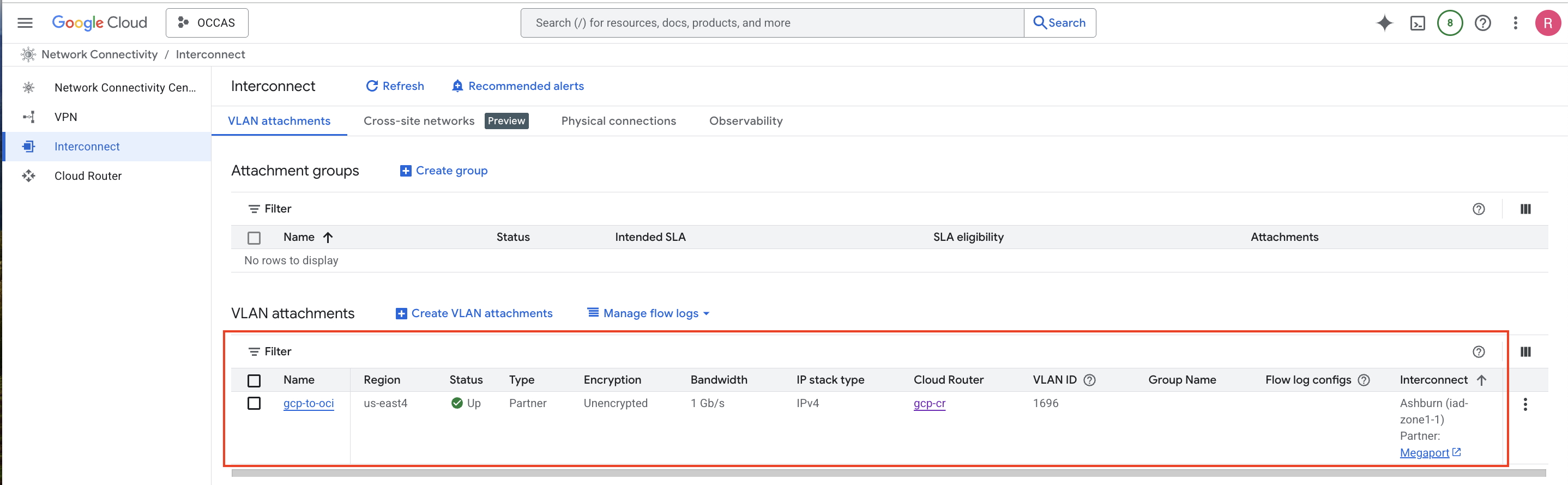Toggle select-all checkbox in Attachment groups table
1568x485 pixels.
[x=254, y=238]
